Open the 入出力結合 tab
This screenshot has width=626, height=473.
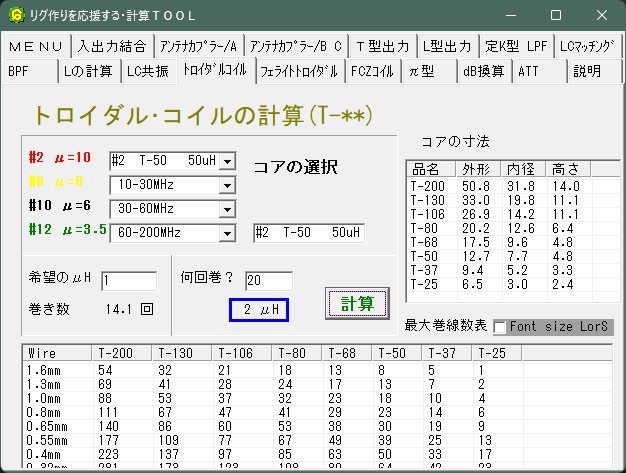tap(112, 46)
